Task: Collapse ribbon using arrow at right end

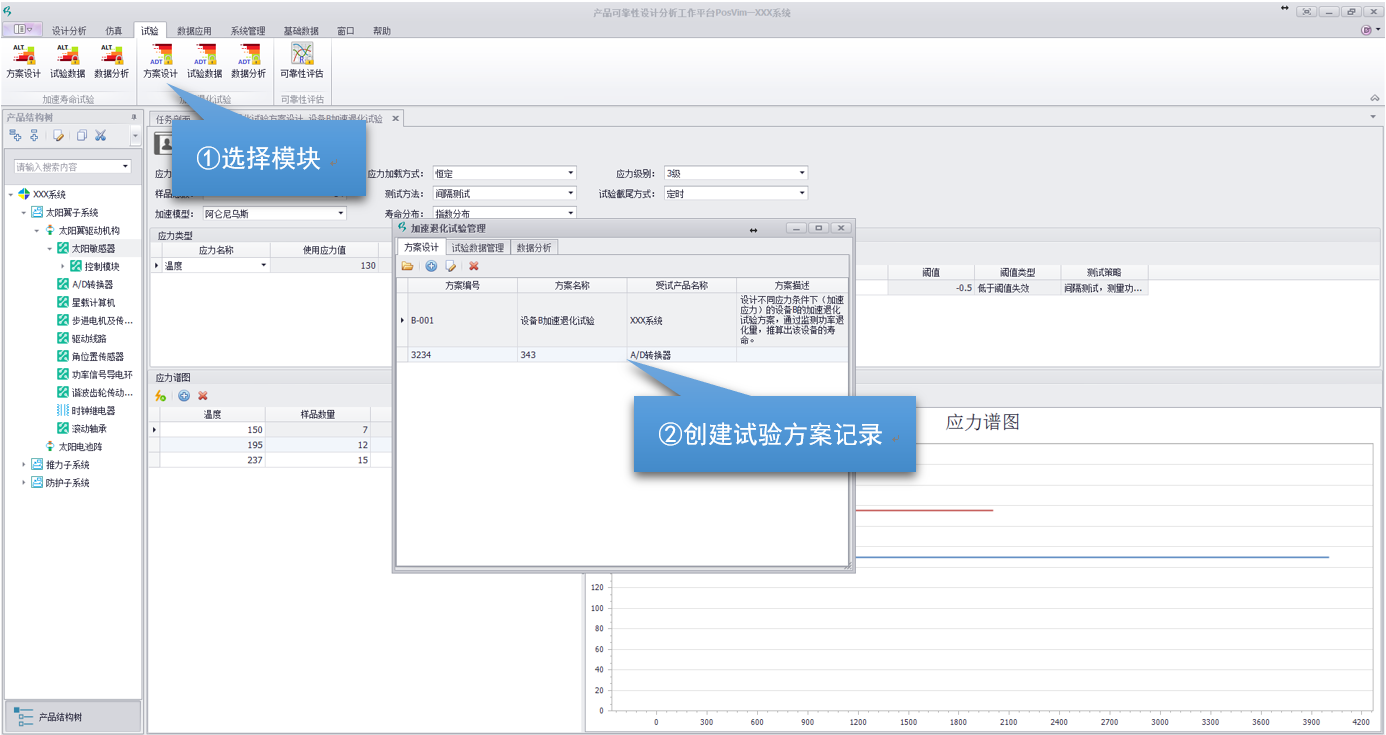Action: pos(1375,98)
